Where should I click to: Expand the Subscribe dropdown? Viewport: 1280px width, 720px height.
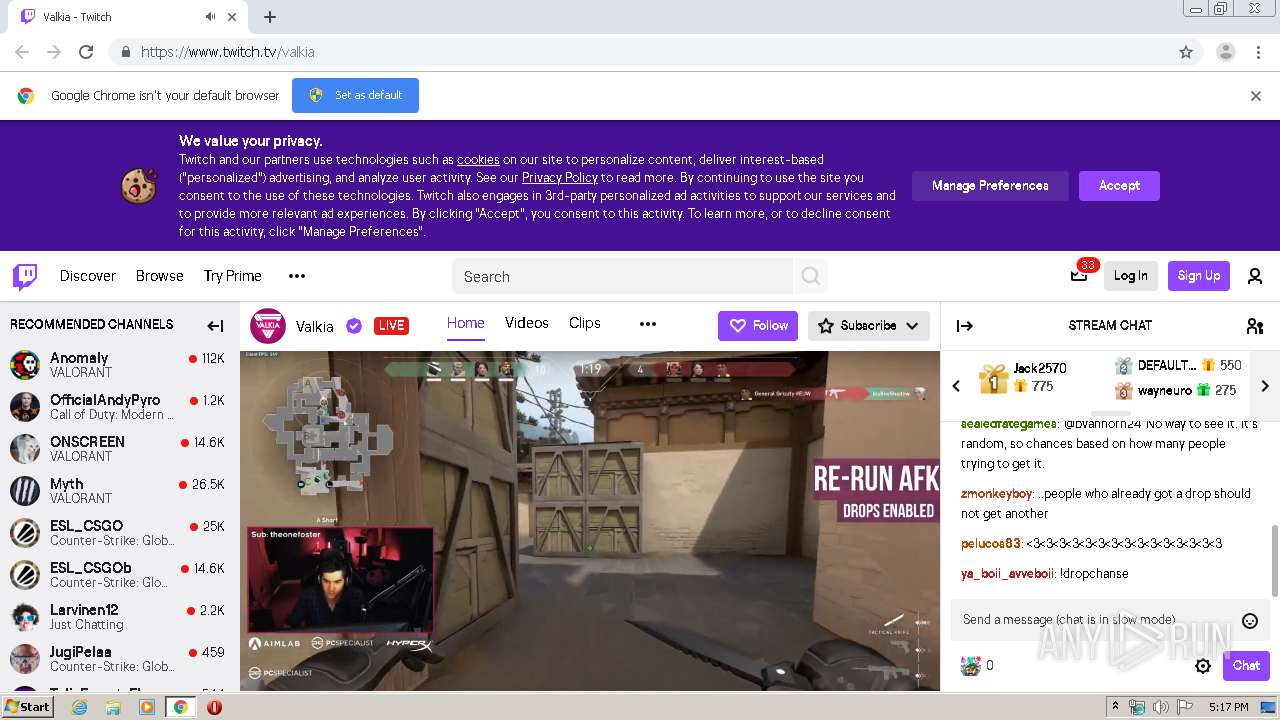[912, 326]
